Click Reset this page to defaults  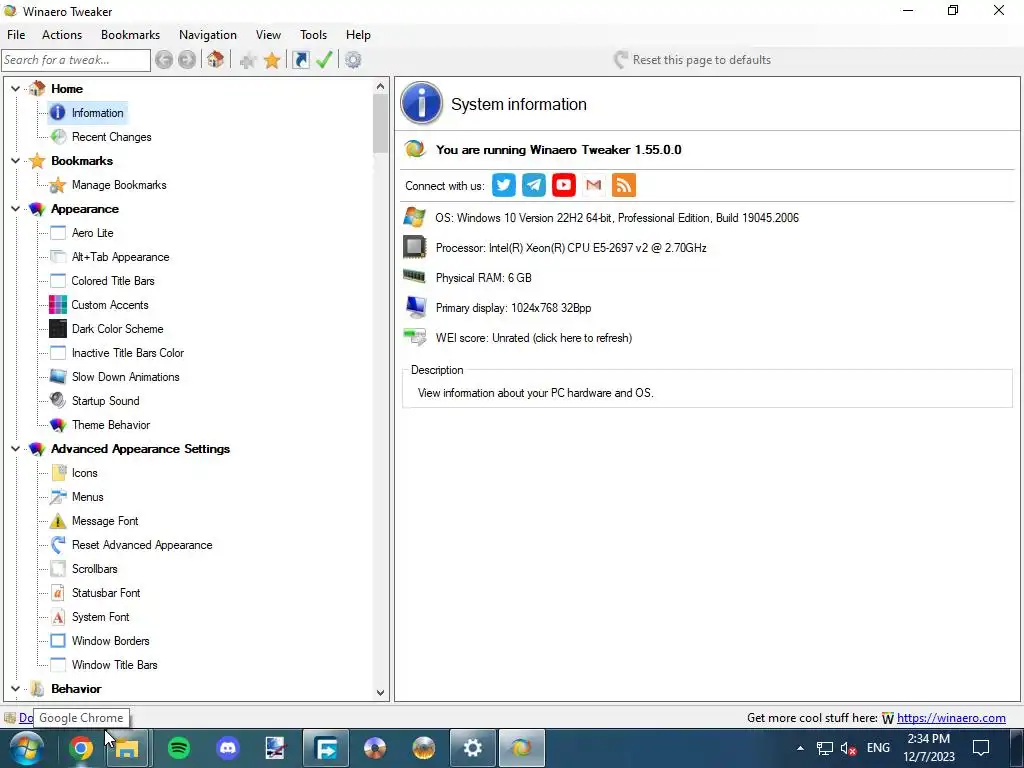point(692,60)
